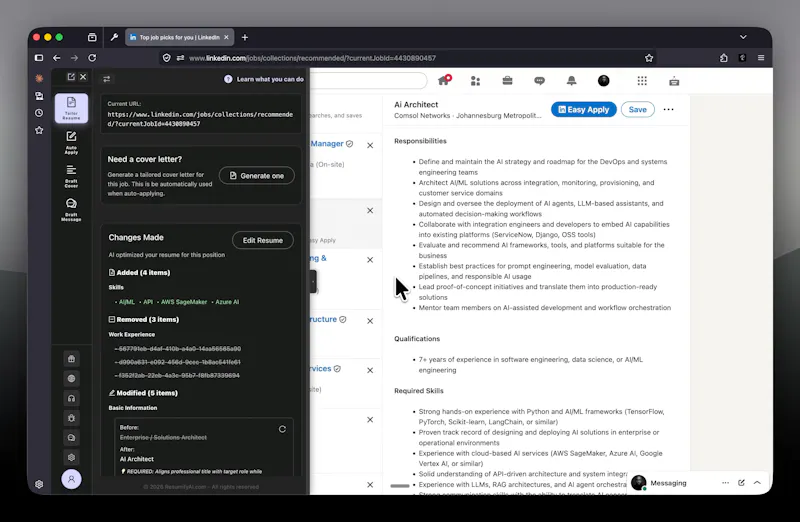The width and height of the screenshot is (800, 522).
Task: Save the Ai Architect job
Action: coord(638,110)
